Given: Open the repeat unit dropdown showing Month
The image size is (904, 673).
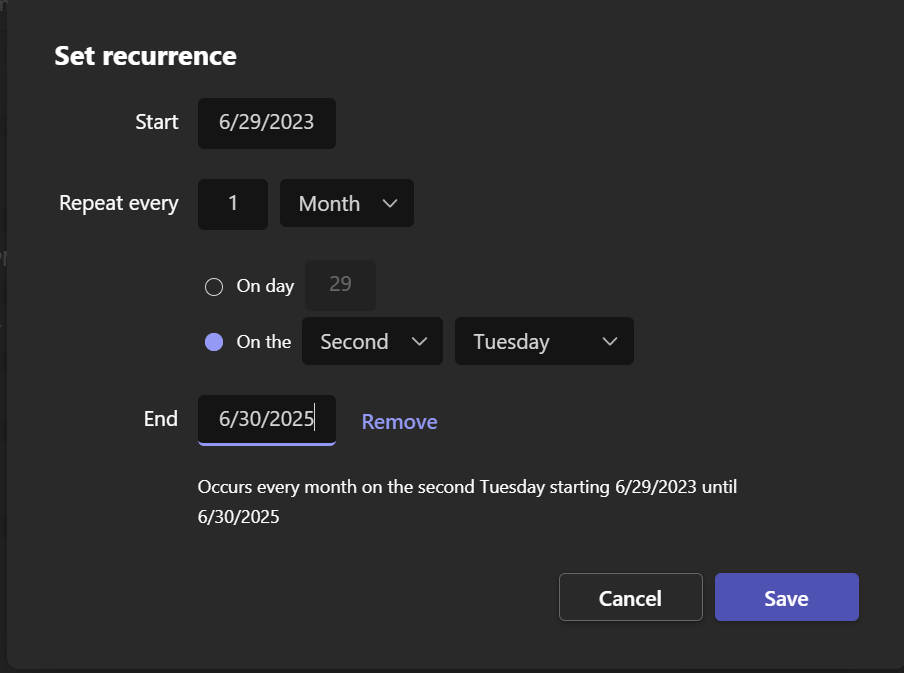Looking at the screenshot, I should (346, 203).
